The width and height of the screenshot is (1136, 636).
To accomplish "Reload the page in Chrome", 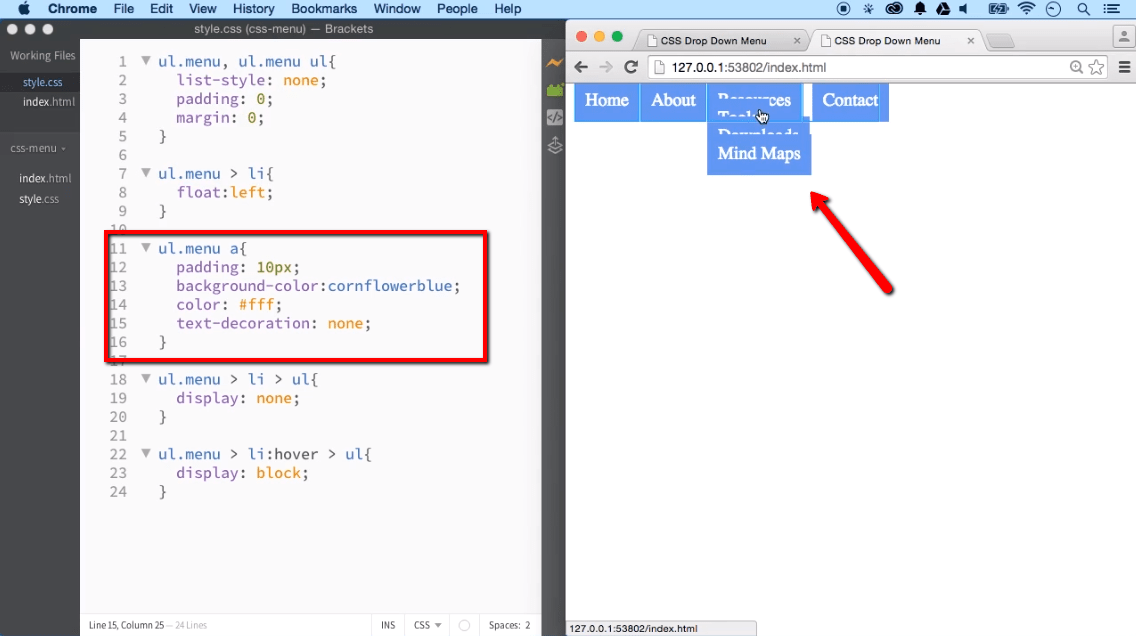I will (630, 67).
